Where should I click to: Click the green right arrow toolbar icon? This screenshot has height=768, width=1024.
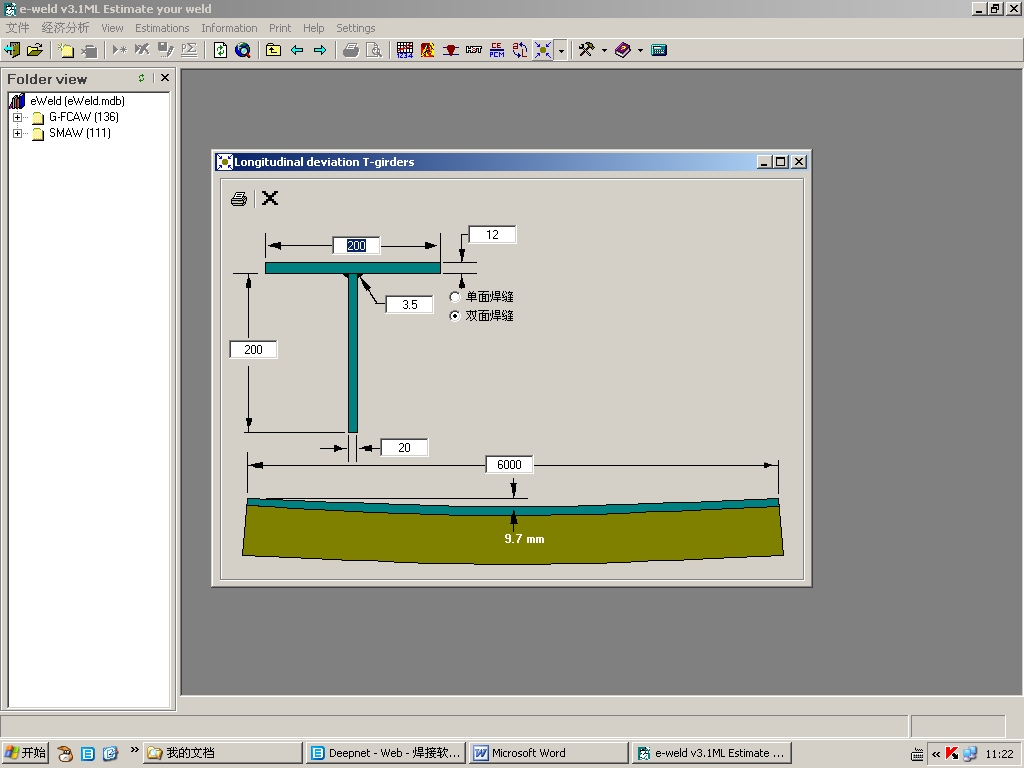[320, 50]
